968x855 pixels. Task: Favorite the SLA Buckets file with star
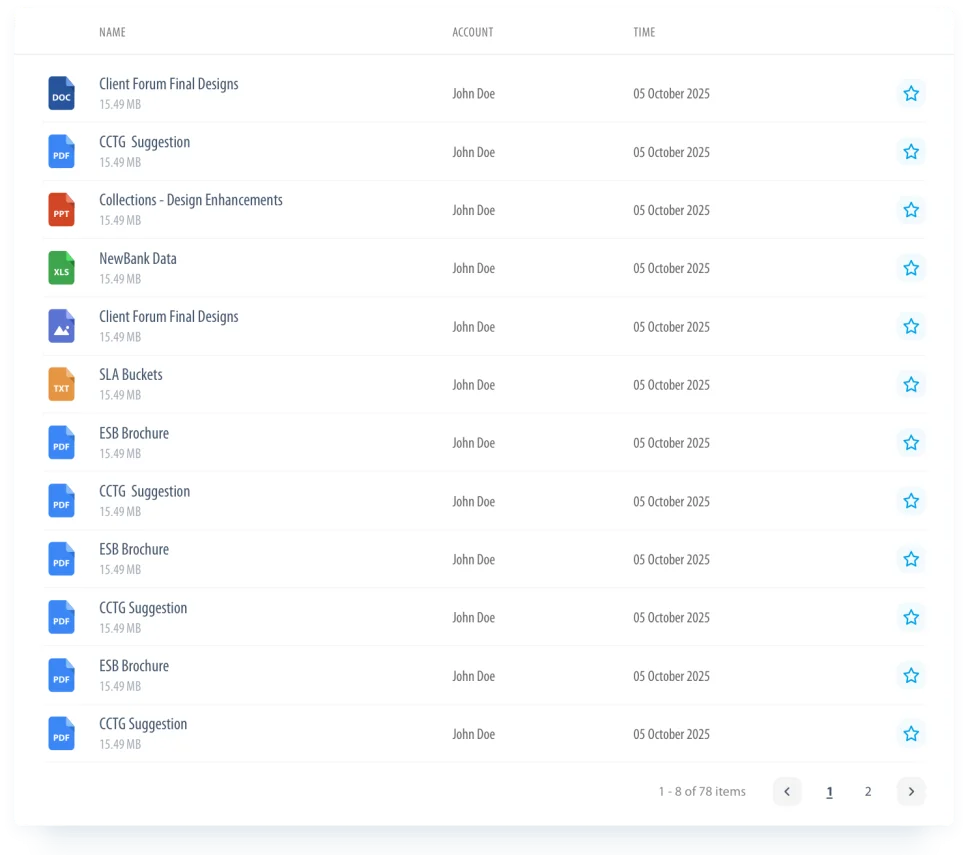(910, 385)
